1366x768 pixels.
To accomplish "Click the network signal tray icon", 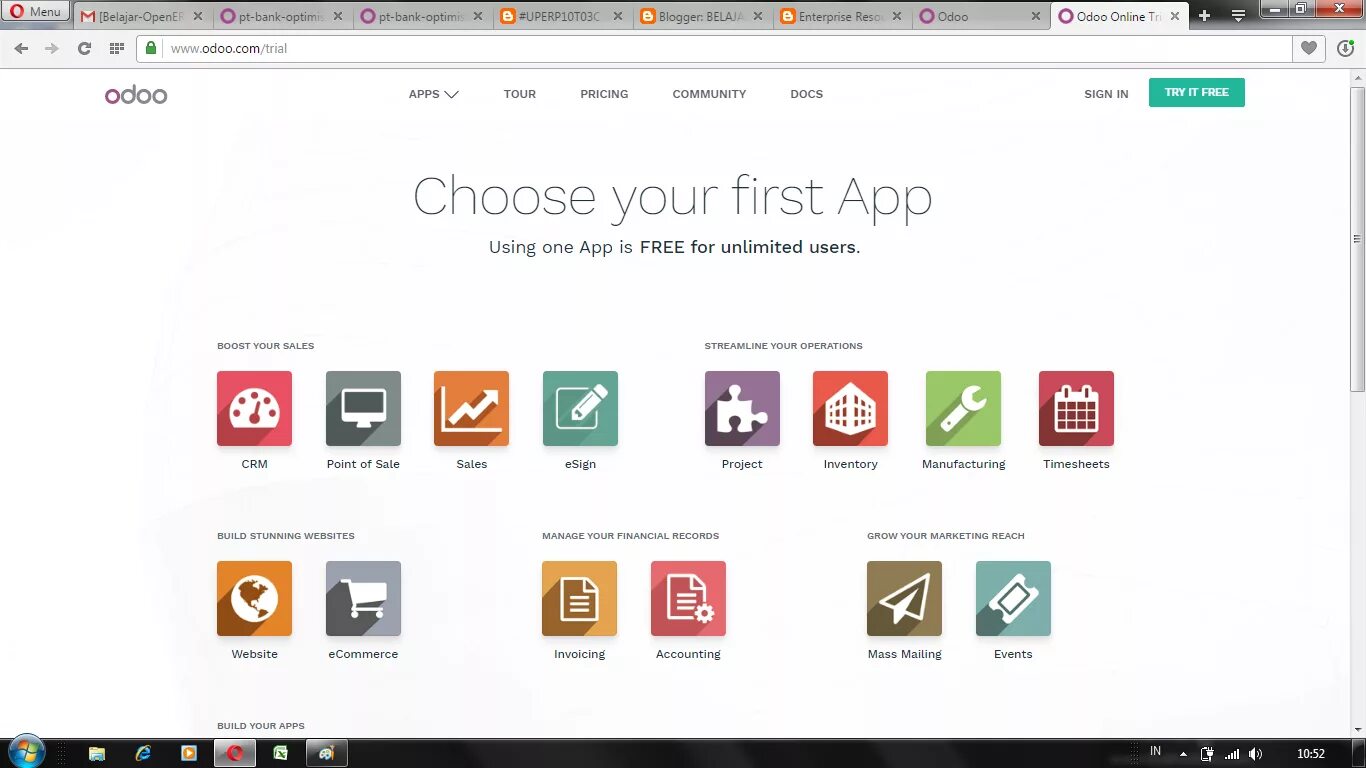I will point(1232,754).
